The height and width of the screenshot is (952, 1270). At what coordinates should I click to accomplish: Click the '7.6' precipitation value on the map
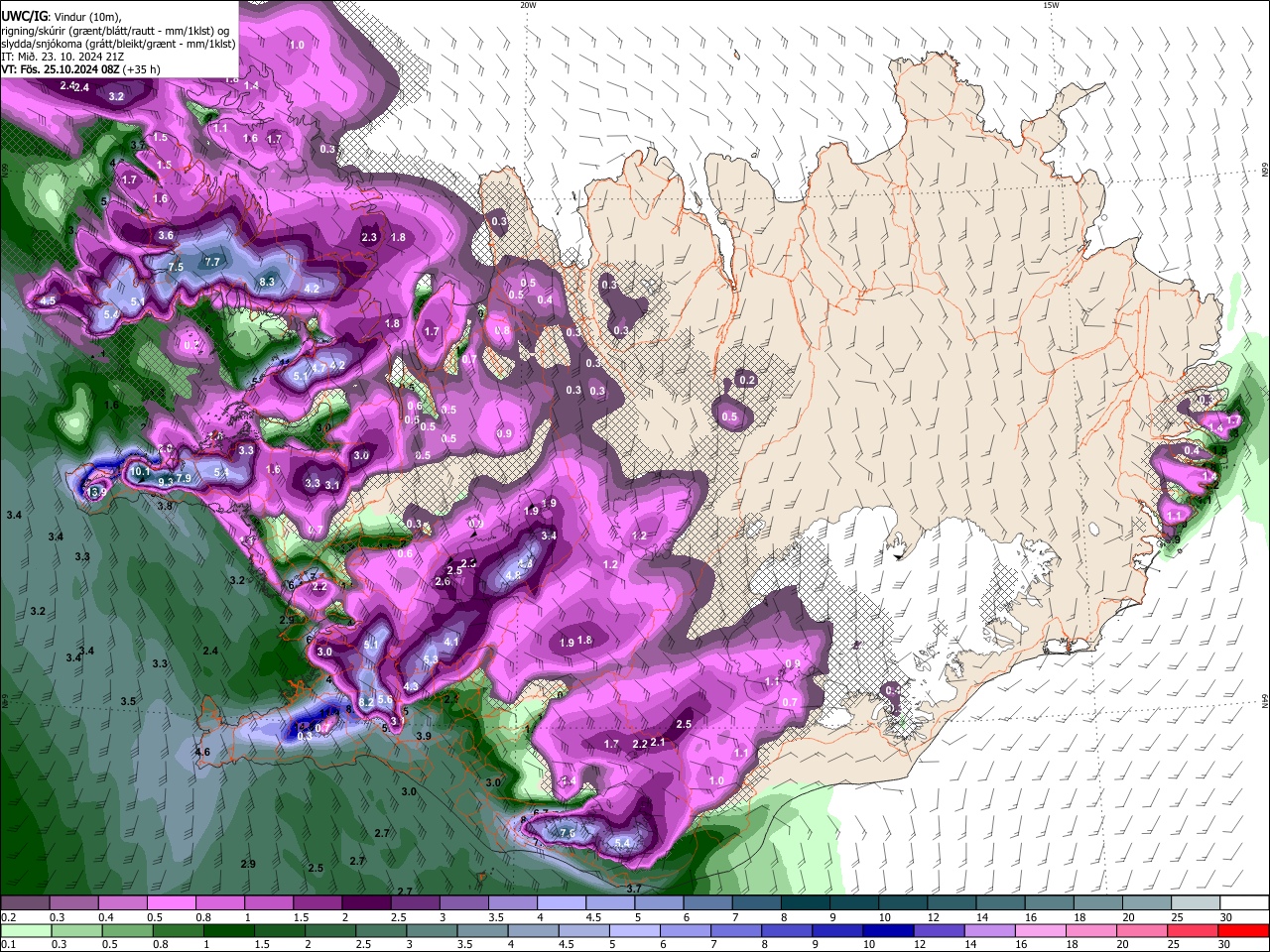pos(568,833)
